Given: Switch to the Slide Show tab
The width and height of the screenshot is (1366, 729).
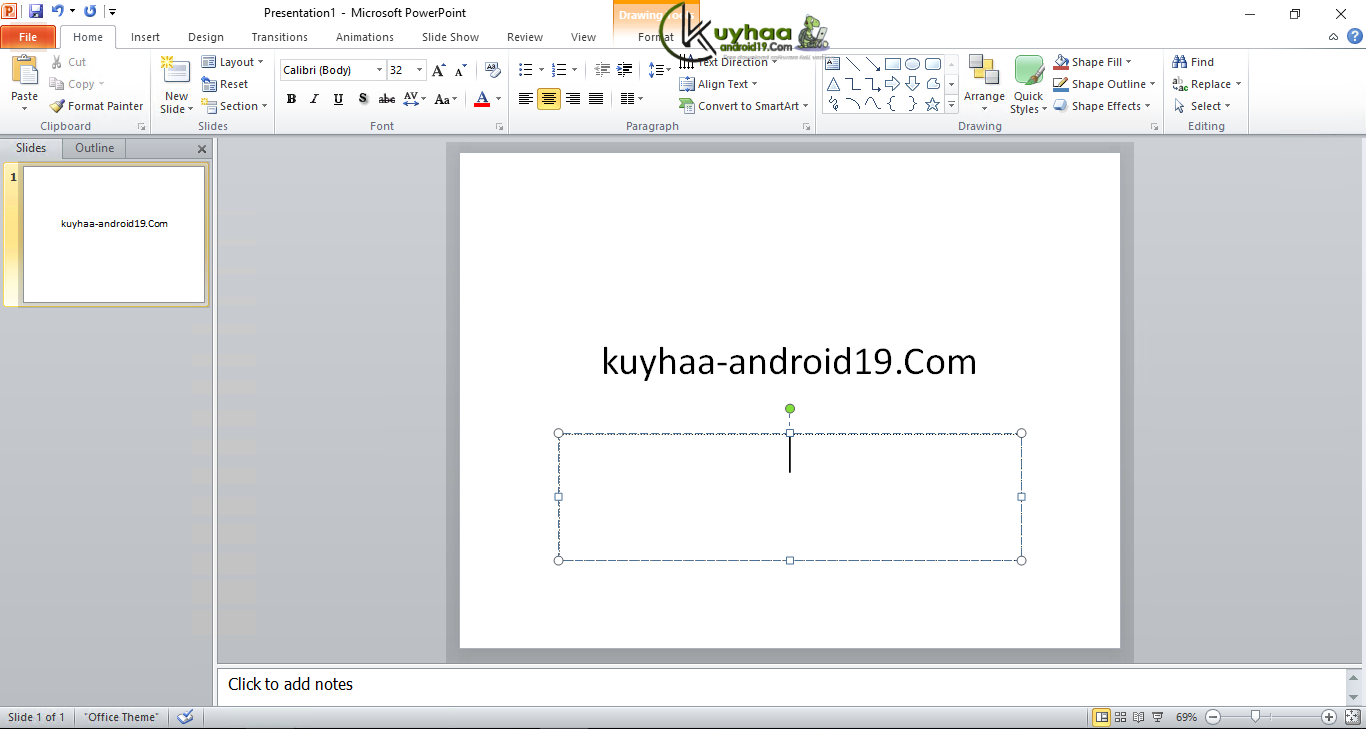Looking at the screenshot, I should pos(450,37).
